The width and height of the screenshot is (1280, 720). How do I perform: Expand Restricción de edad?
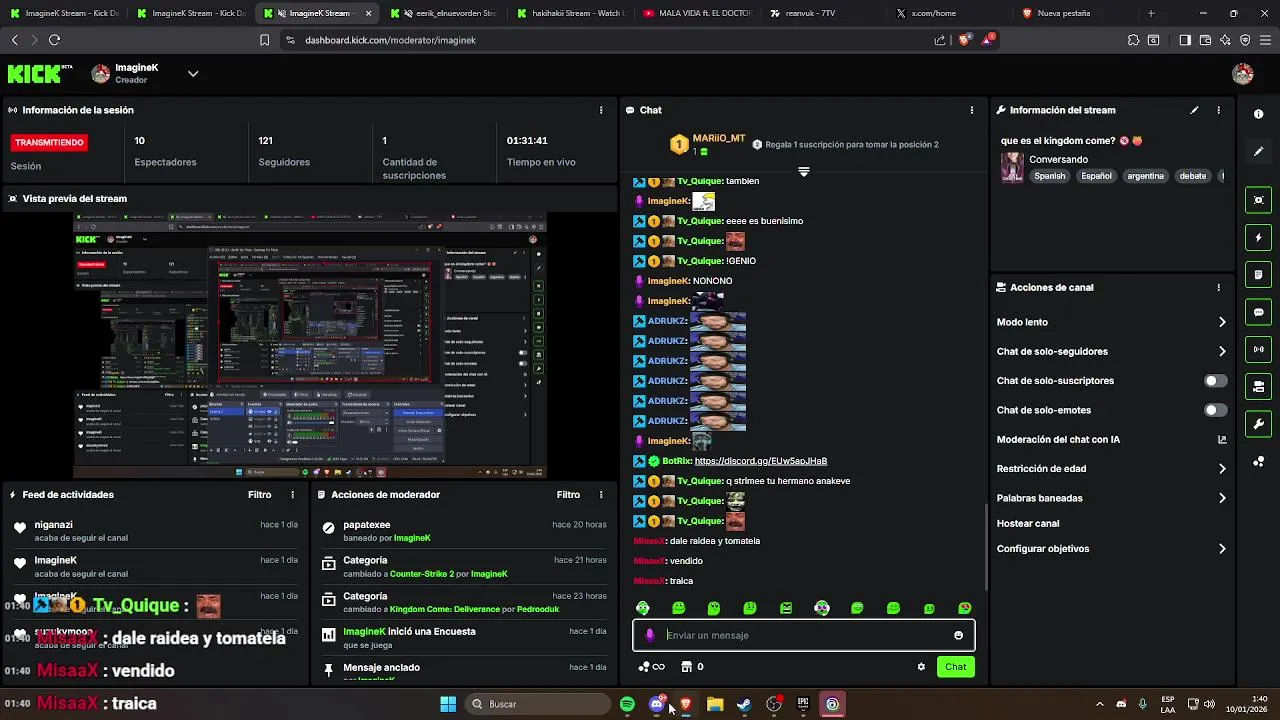[1222, 468]
